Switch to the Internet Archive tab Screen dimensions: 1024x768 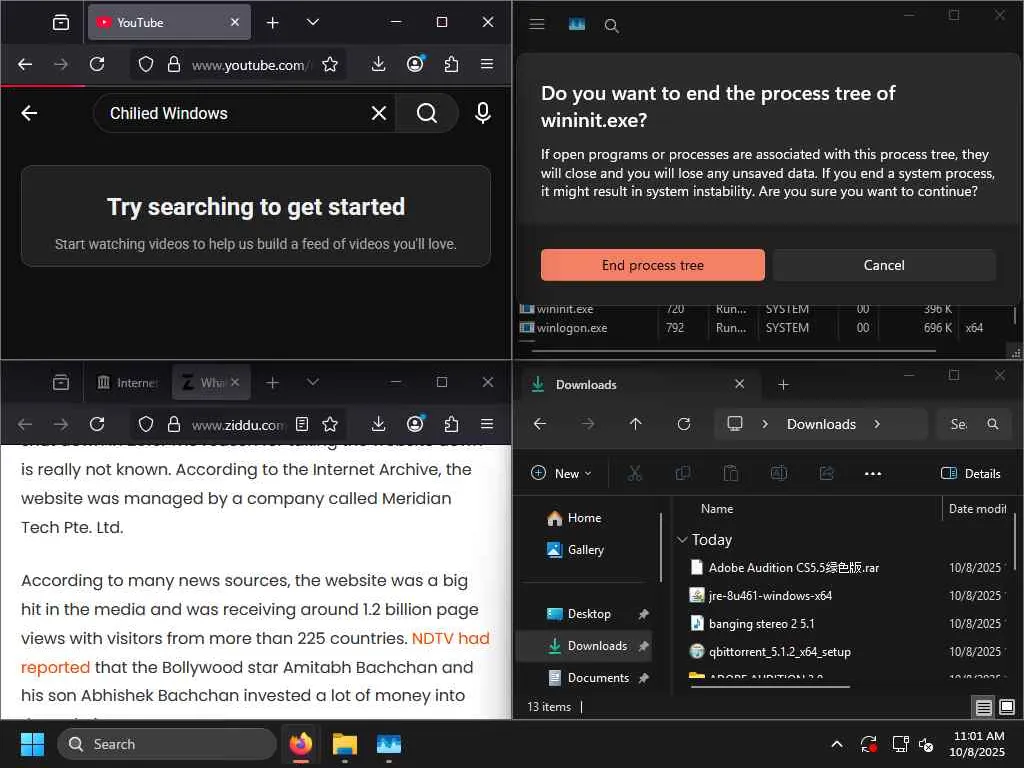(x=127, y=383)
